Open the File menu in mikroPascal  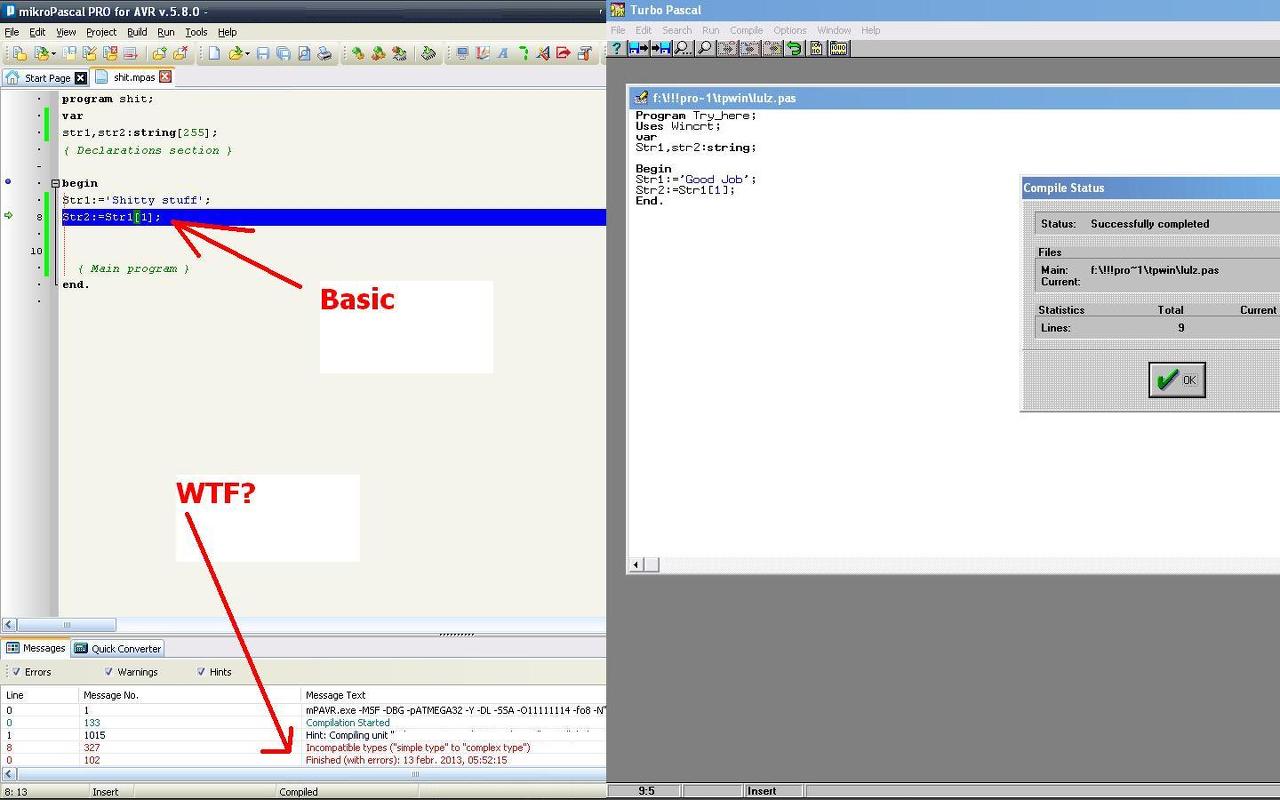click(x=12, y=32)
